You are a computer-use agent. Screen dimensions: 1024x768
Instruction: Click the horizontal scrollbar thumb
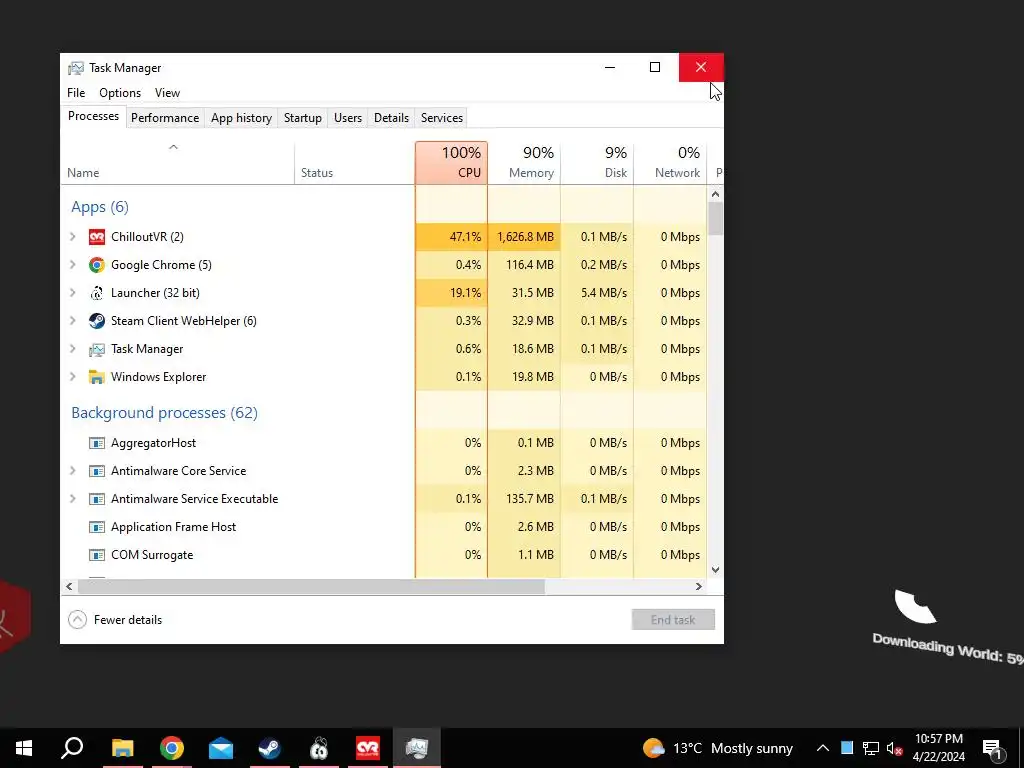click(x=311, y=586)
